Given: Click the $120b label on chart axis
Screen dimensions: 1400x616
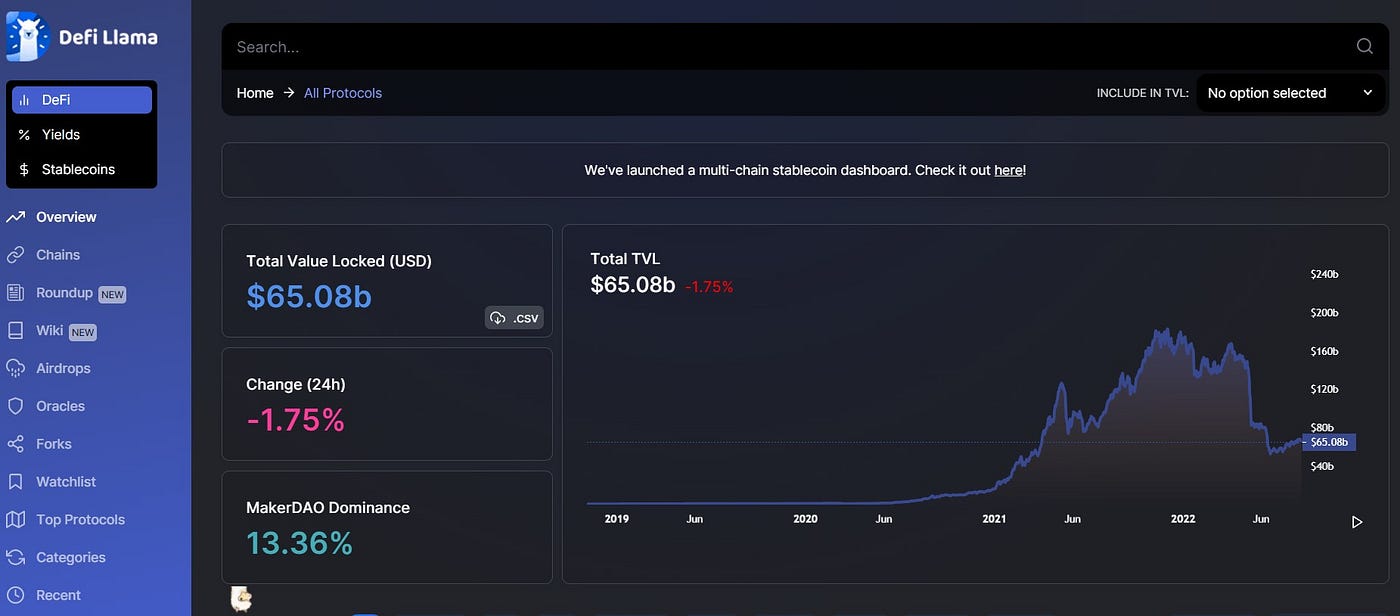Looking at the screenshot, I should (1324, 389).
